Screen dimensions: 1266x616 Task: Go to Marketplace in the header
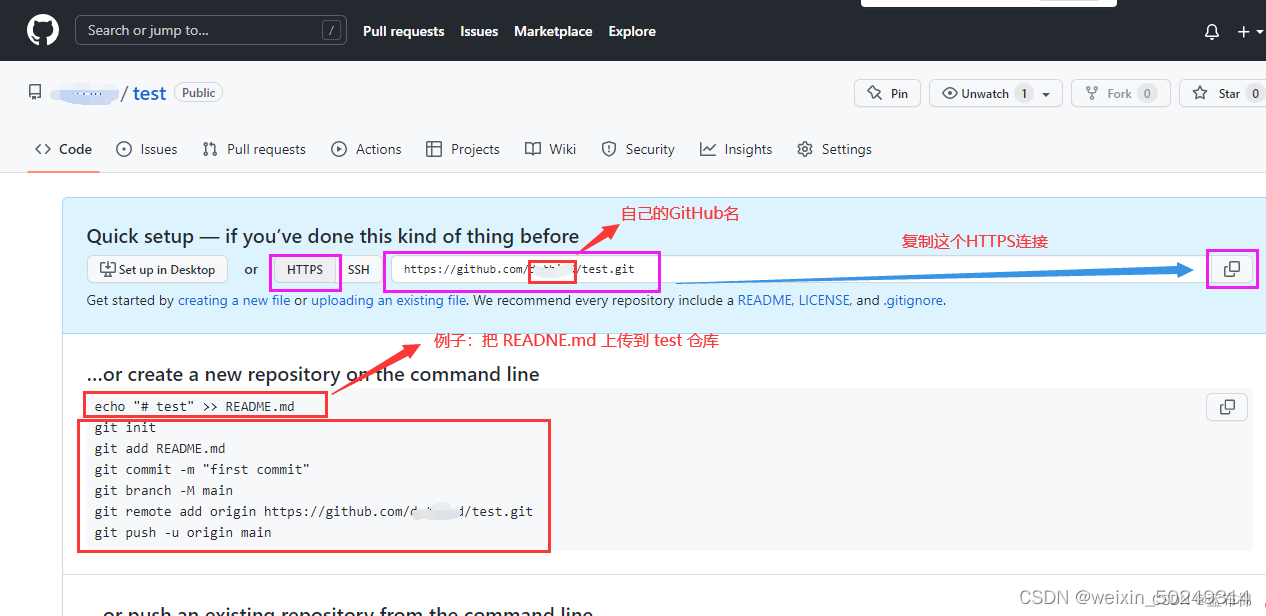point(553,31)
